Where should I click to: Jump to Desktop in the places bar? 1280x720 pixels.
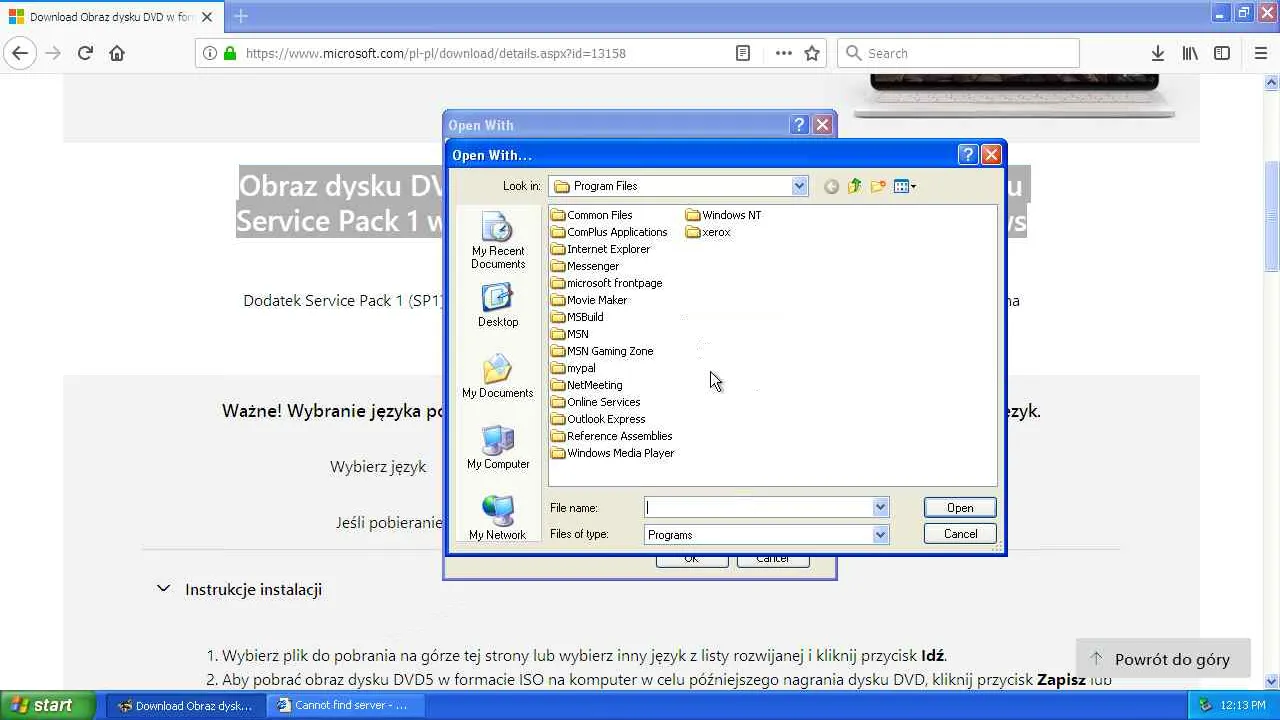[498, 306]
